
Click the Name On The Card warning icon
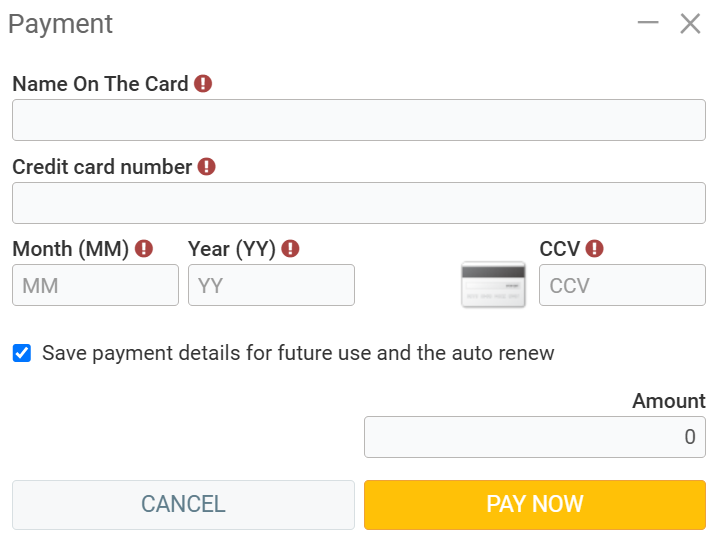tap(203, 84)
